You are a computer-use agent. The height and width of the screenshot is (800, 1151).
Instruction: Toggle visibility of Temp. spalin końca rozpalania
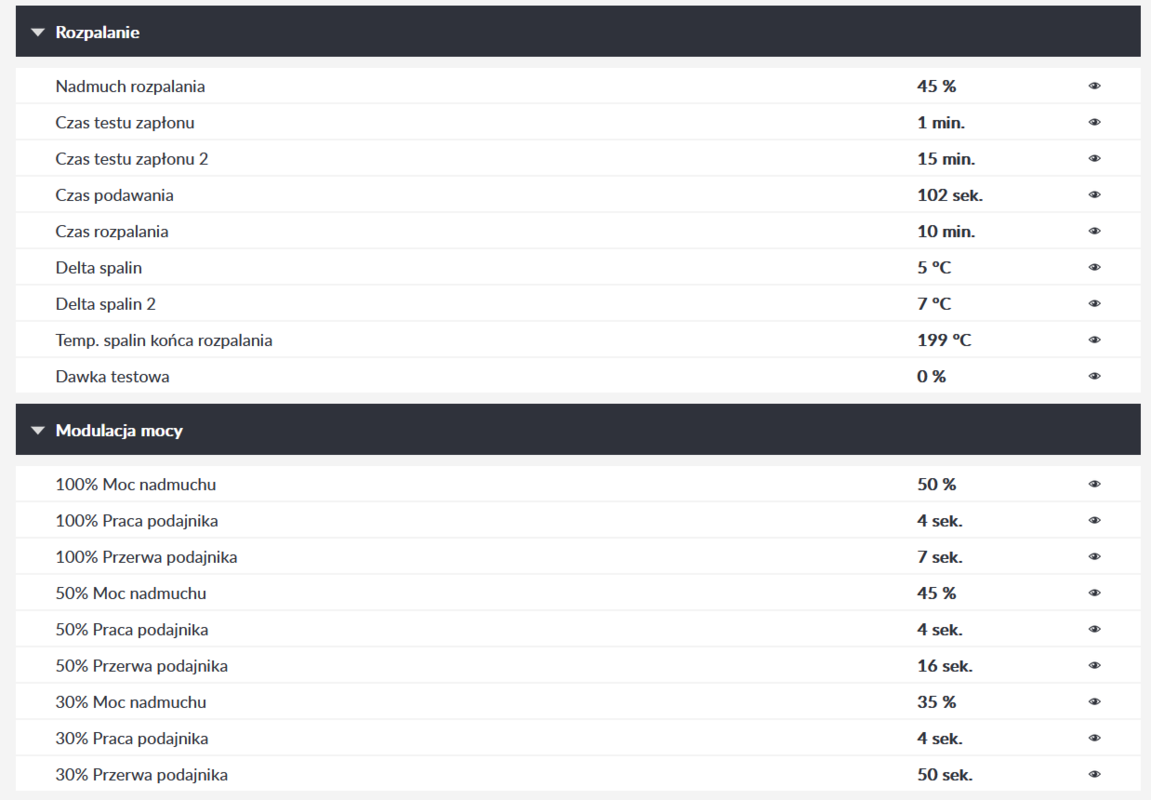[x=1094, y=340]
